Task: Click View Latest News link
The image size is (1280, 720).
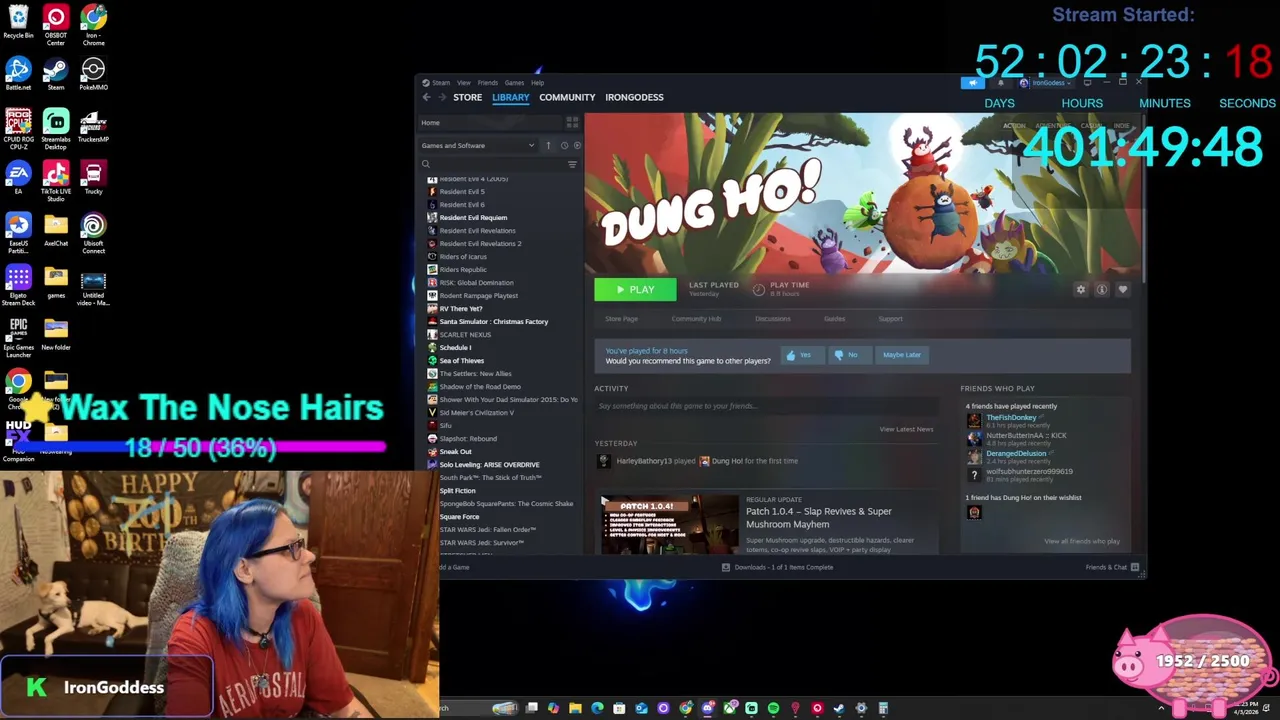Action: (906, 429)
